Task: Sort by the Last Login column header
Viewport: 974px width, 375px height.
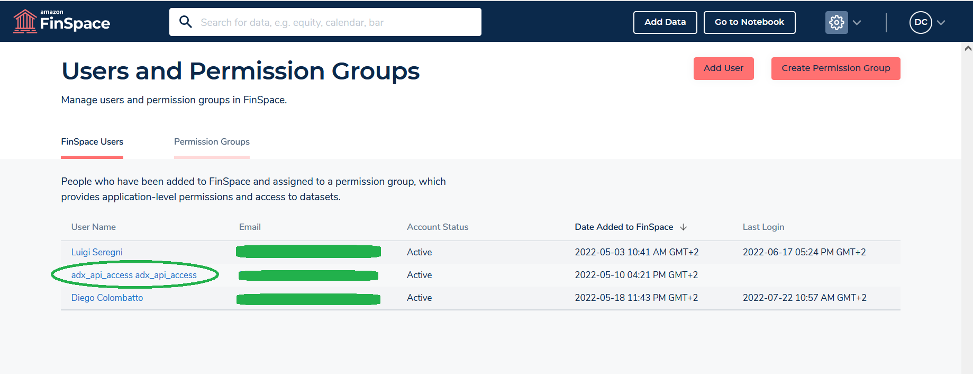Action: tap(763, 227)
